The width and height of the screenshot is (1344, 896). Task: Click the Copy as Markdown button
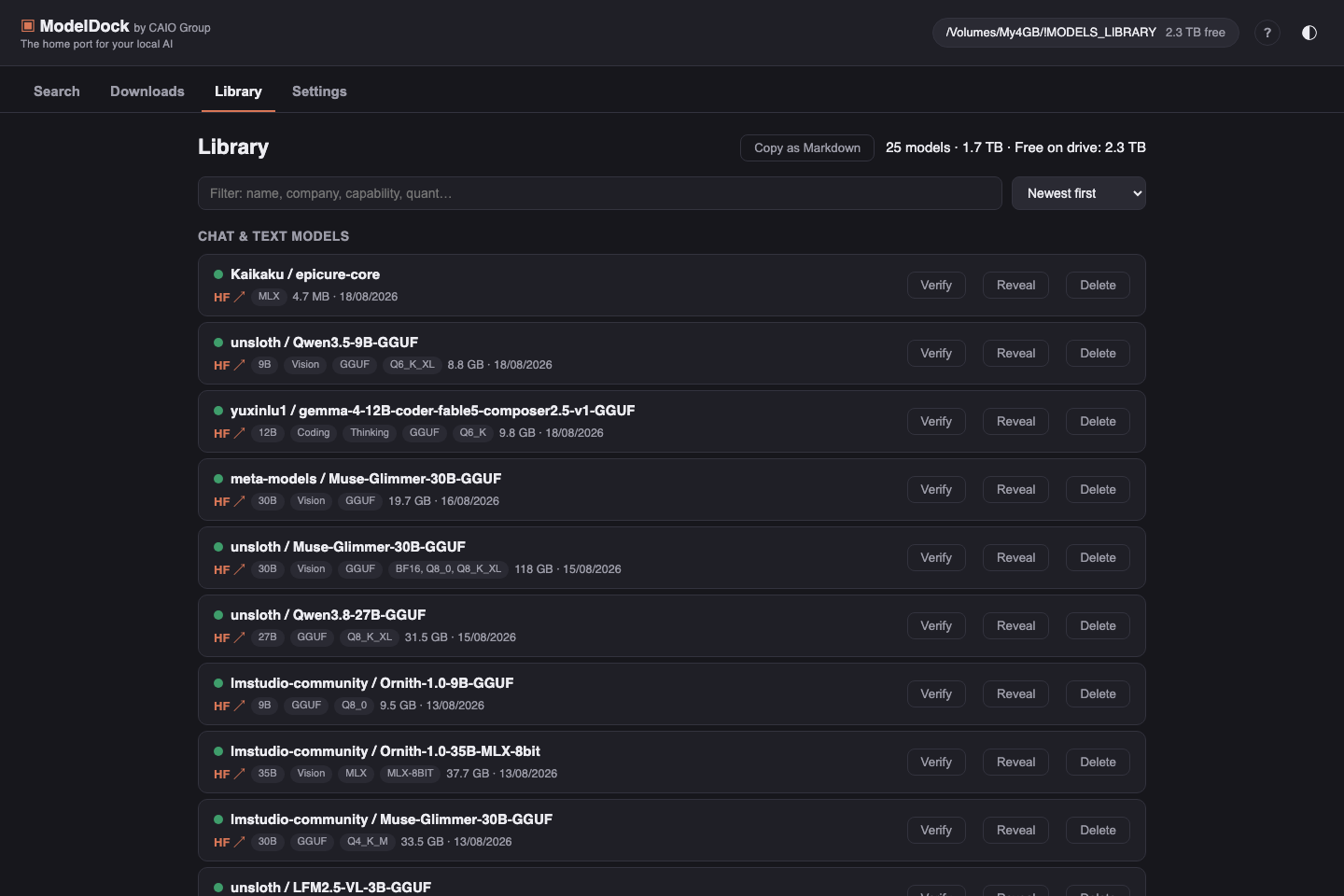pos(807,147)
